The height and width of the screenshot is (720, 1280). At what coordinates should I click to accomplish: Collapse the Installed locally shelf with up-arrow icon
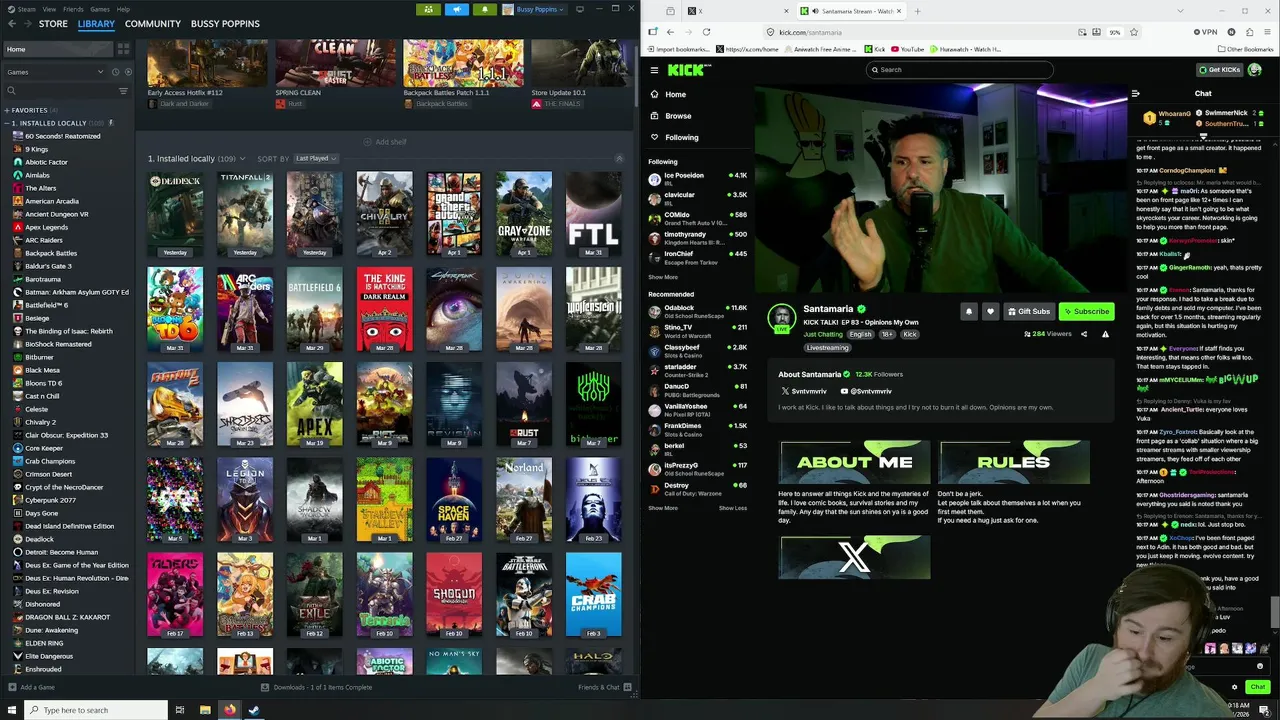click(618, 159)
